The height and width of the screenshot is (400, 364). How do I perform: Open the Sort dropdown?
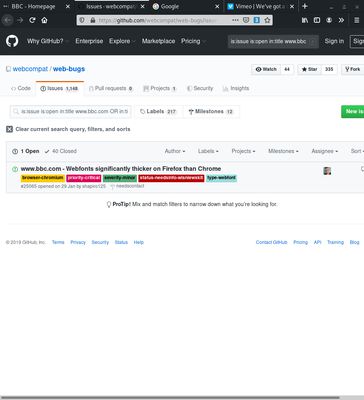coord(357,151)
